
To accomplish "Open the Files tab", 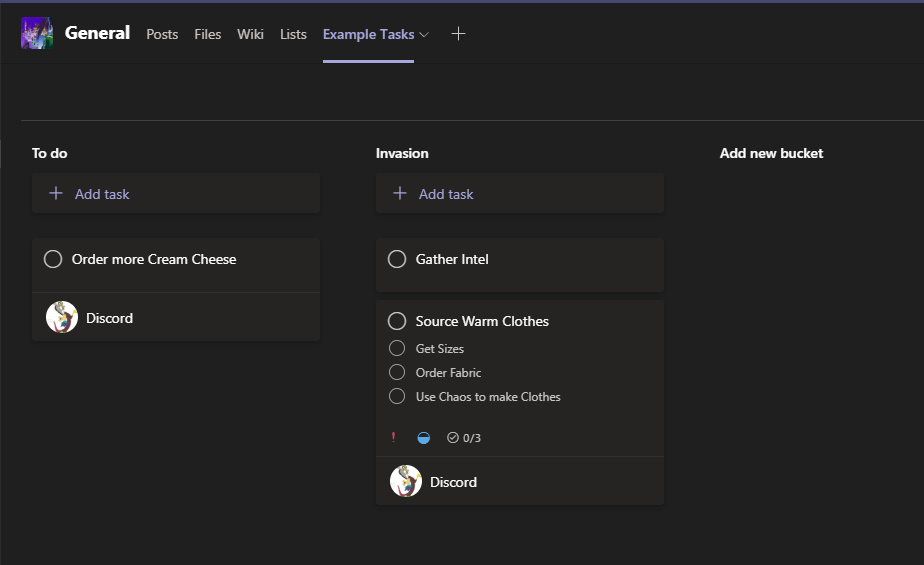I will click(208, 34).
